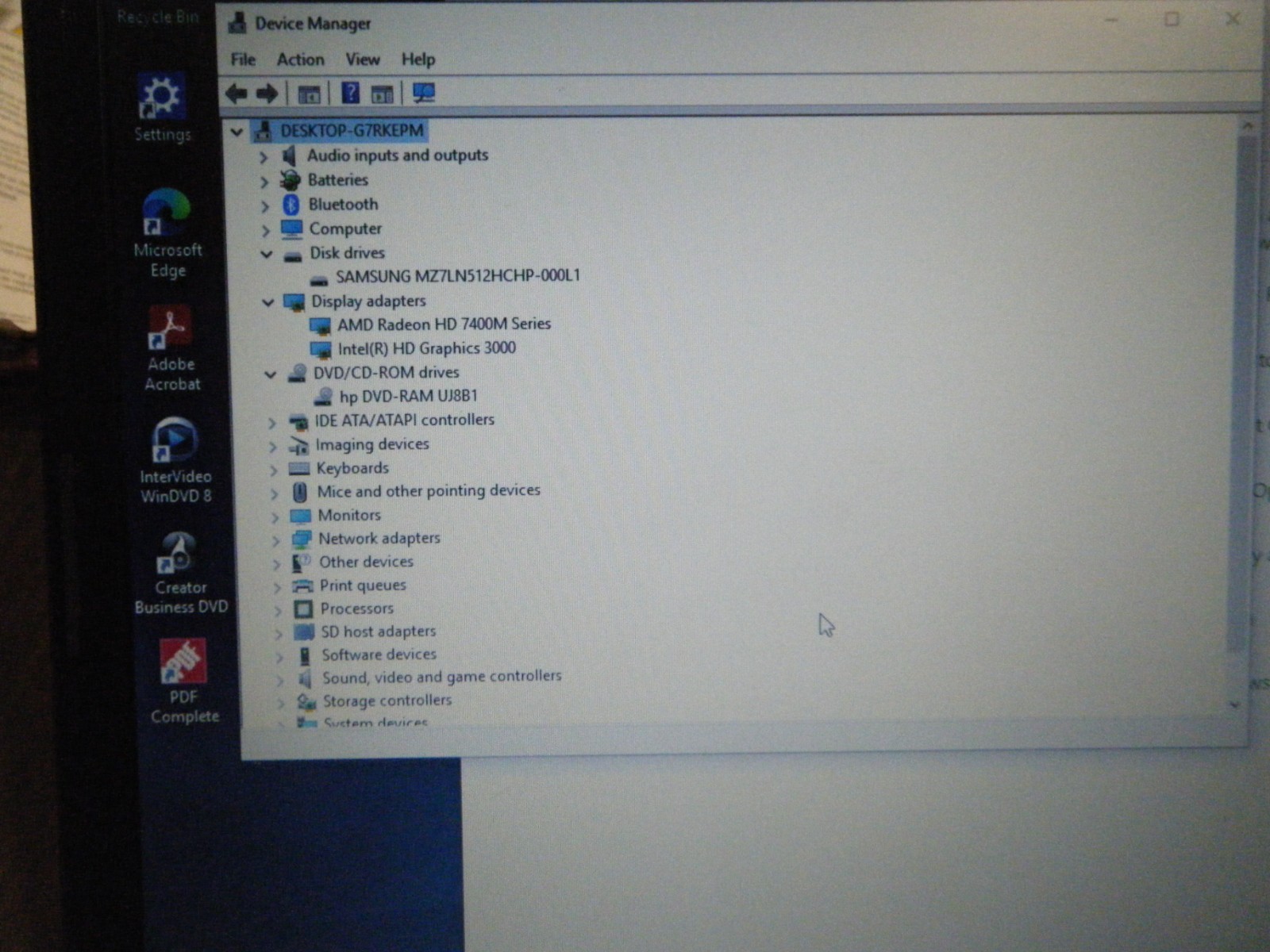Click the Back arrow toolbar icon
This screenshot has width=1270, height=952.
click(x=237, y=94)
